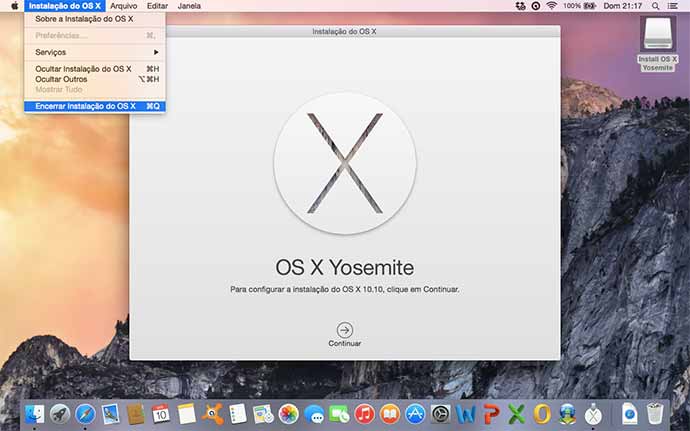Choose Sobre a Instalação do OS X
690x431 pixels.
(x=84, y=19)
